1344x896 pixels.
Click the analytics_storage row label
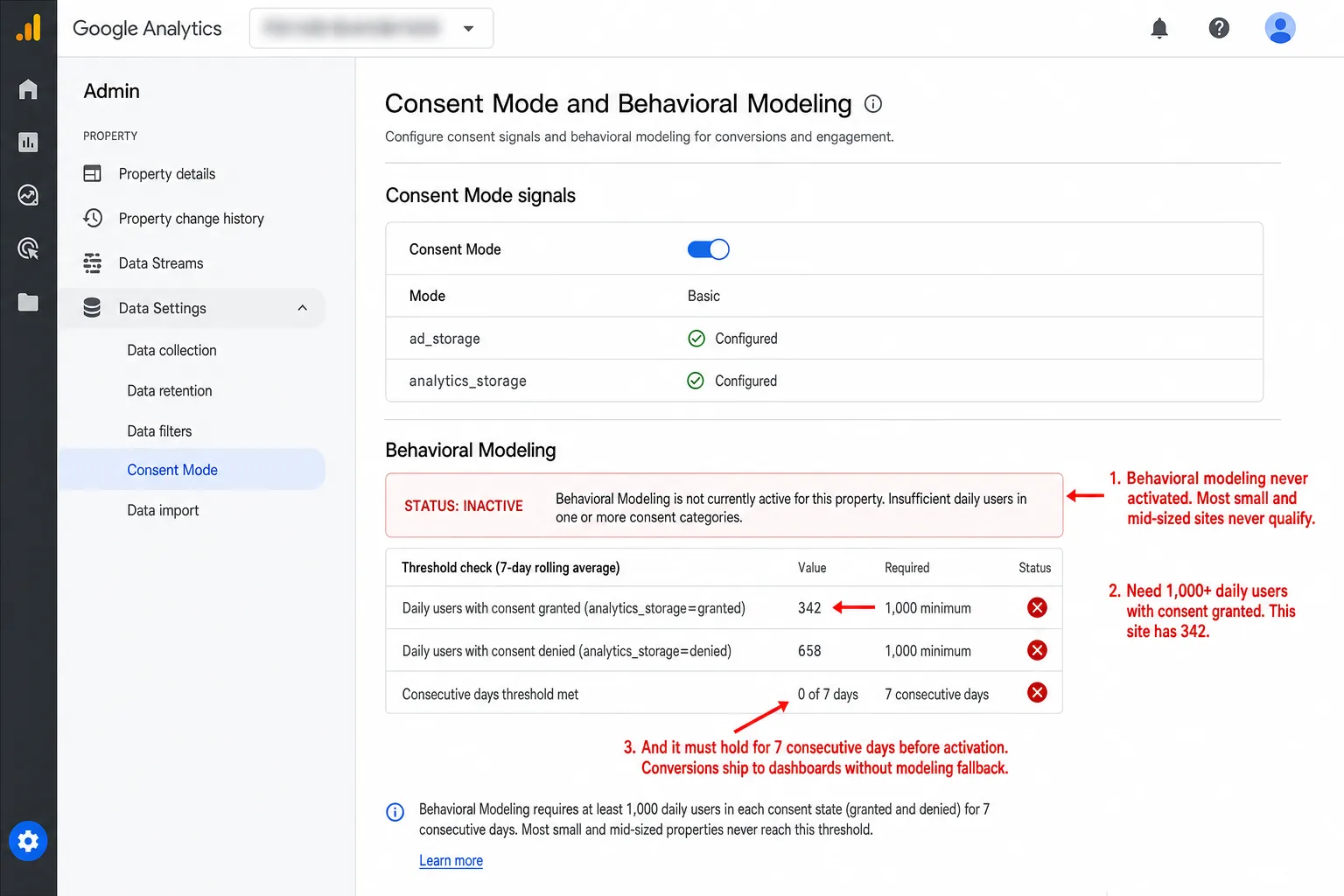[468, 381]
